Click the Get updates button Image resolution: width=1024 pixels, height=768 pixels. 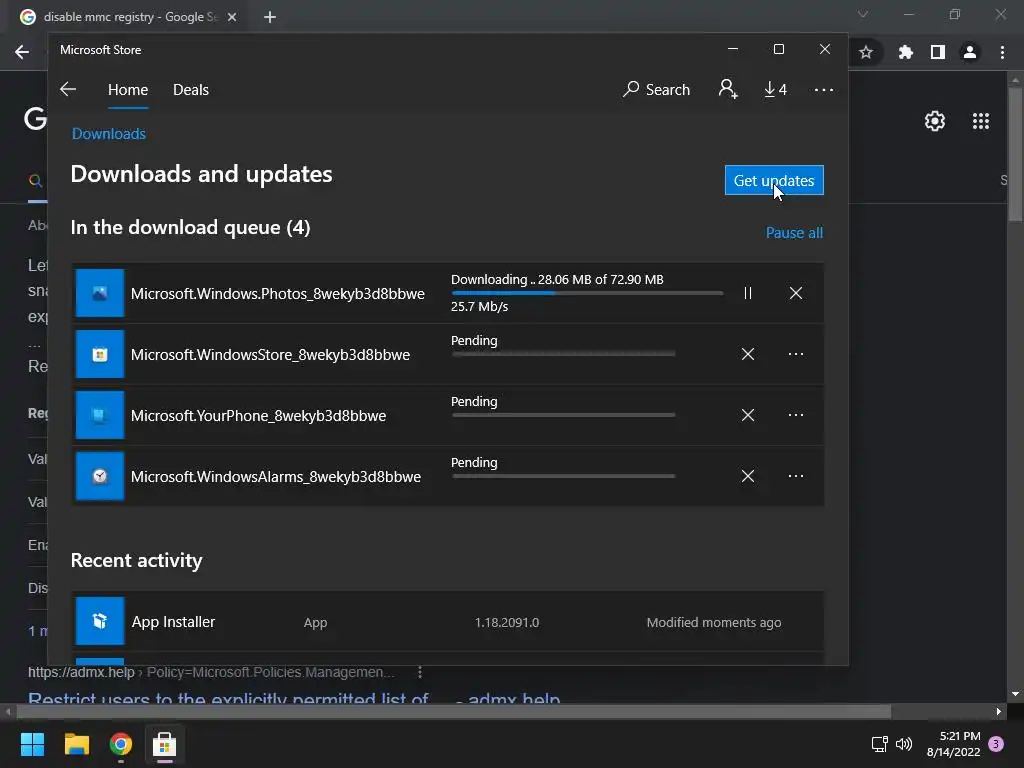click(774, 180)
